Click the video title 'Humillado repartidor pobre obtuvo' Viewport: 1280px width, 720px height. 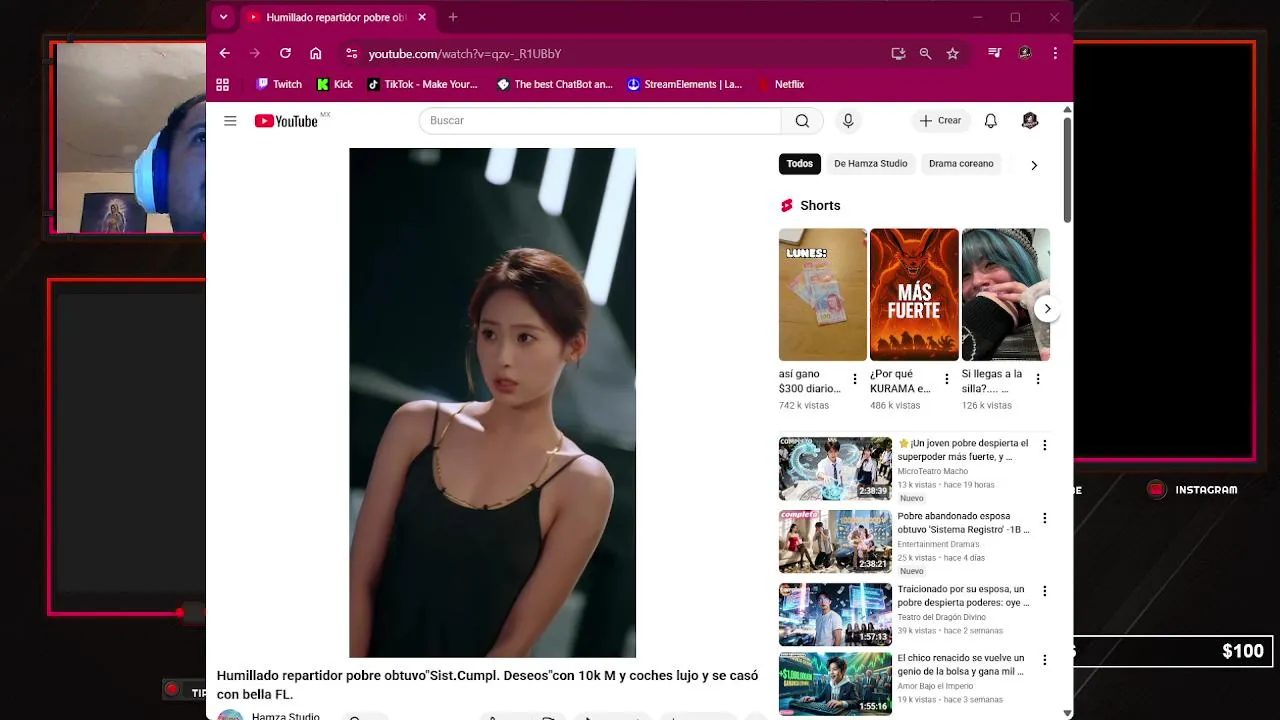tap(487, 685)
